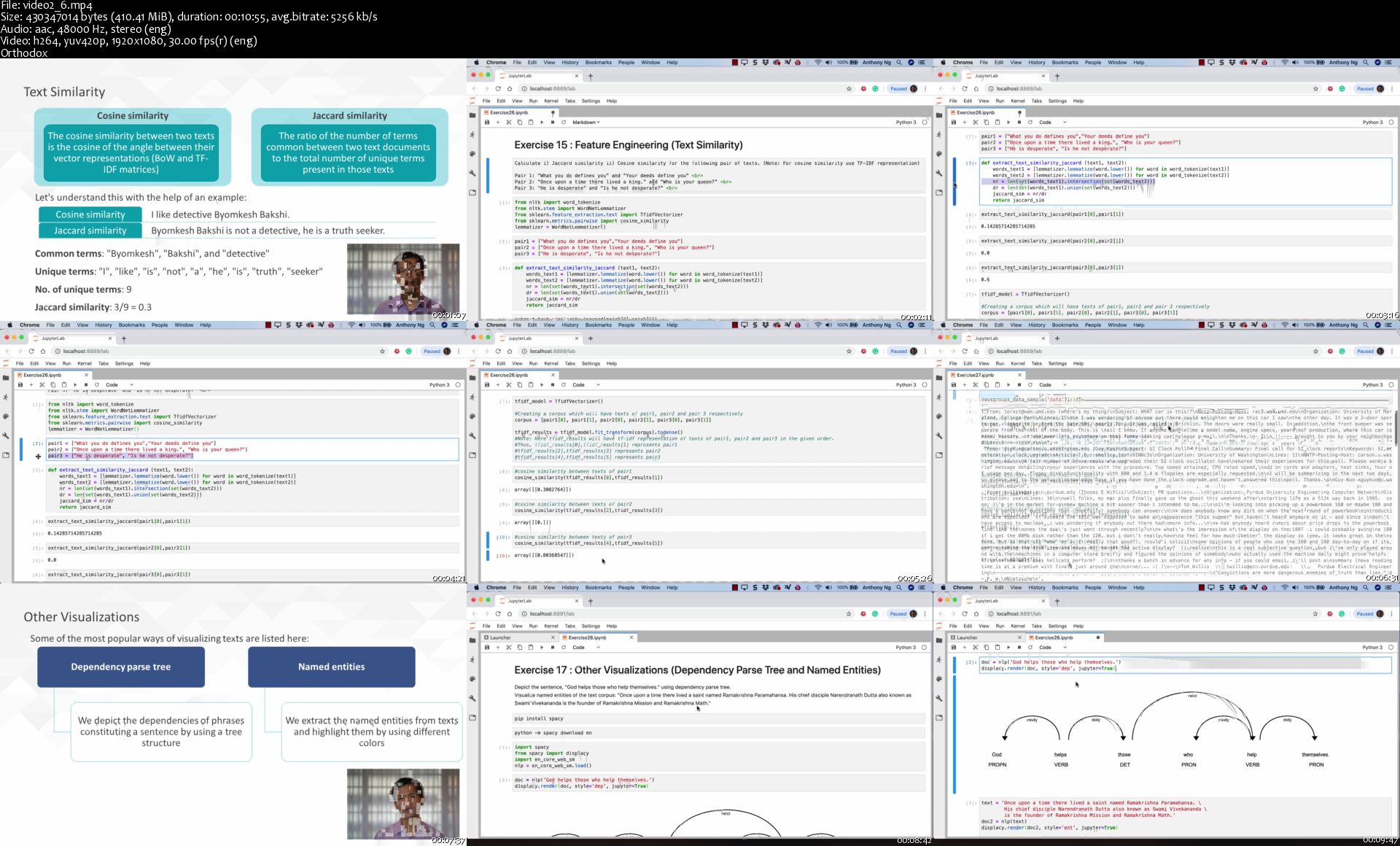
Task: Toggle bookmark star in Exercise27 window address bar
Action: point(1315,352)
